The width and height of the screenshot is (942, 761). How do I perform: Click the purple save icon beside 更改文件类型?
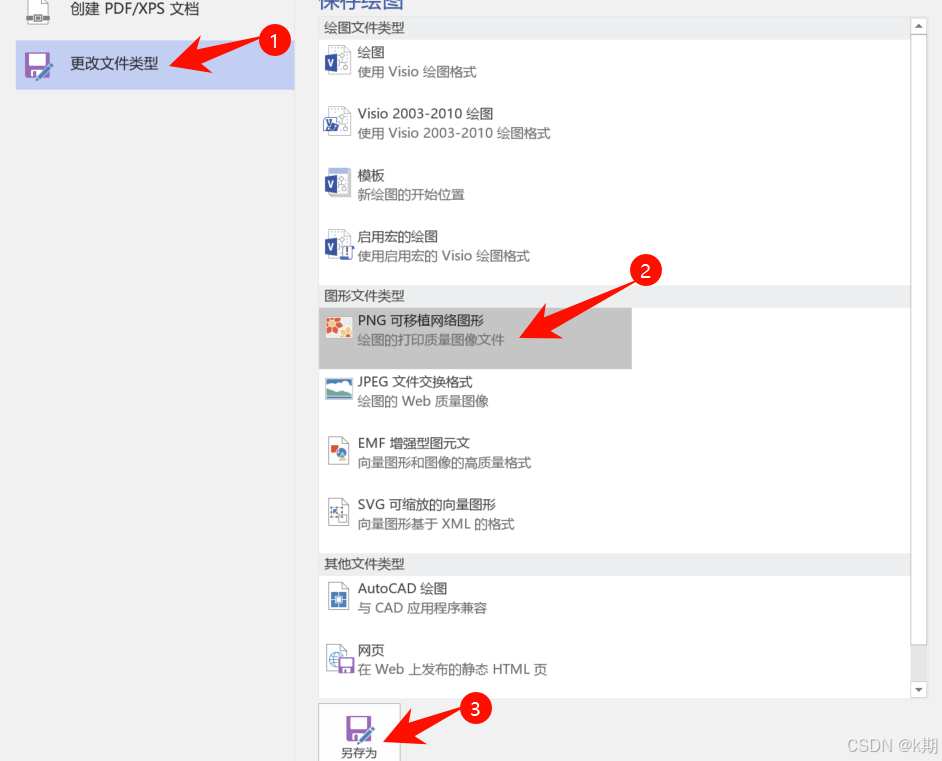coord(38,65)
